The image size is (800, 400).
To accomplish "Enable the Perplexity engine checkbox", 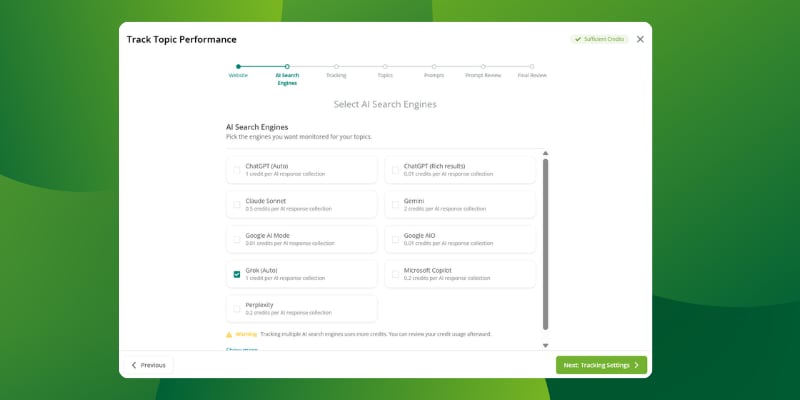I will click(x=237, y=309).
